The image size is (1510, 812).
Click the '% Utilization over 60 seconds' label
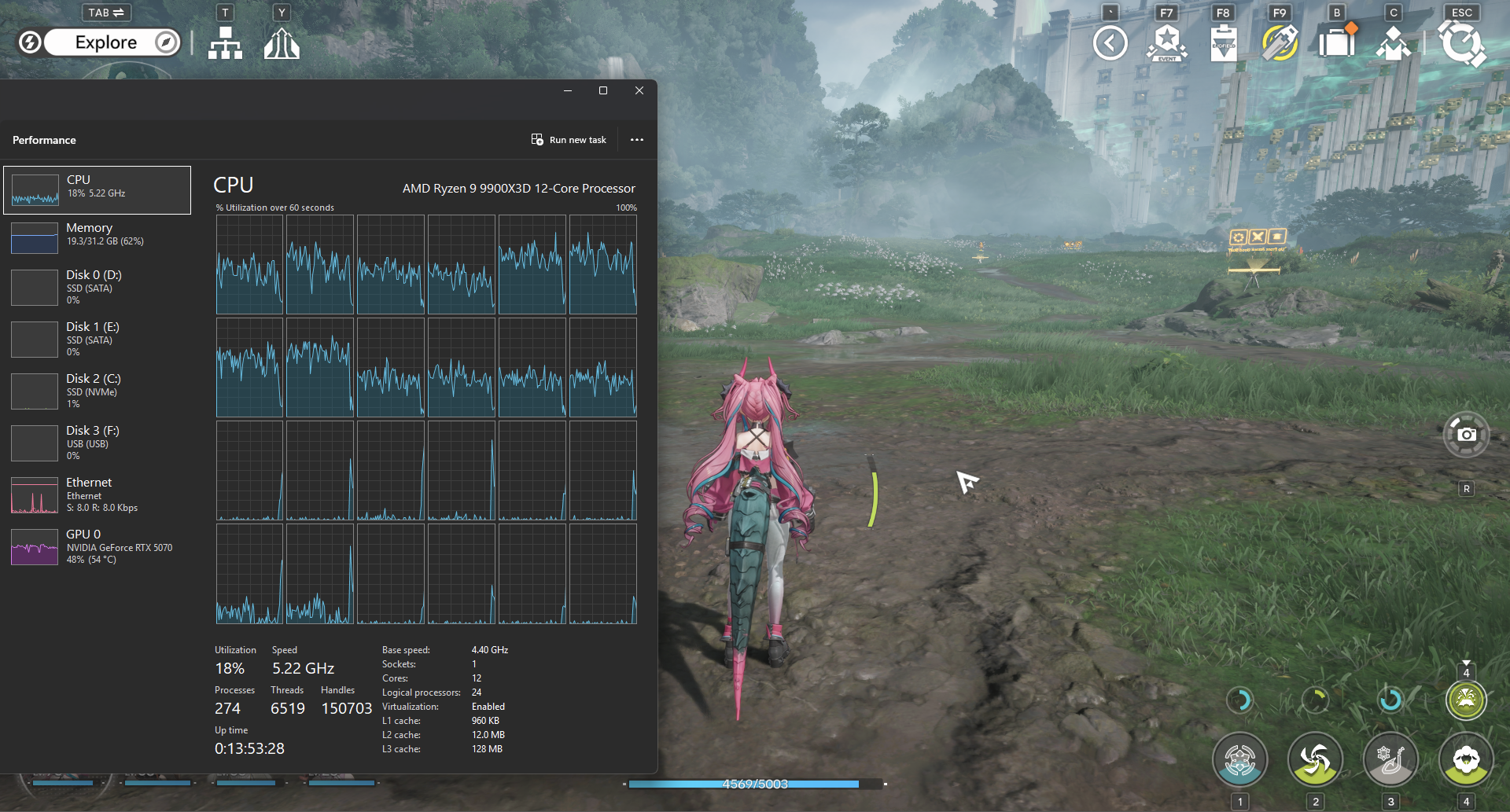(275, 208)
